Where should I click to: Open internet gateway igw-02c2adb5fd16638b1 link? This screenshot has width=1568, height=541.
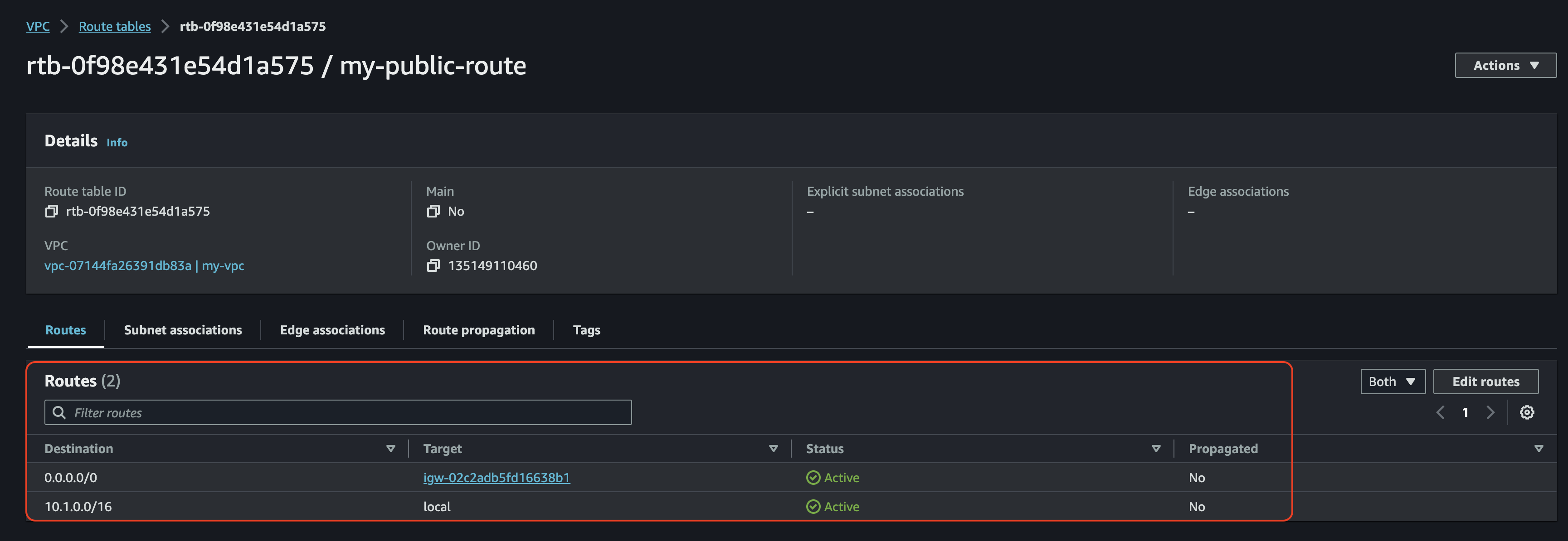tap(496, 478)
